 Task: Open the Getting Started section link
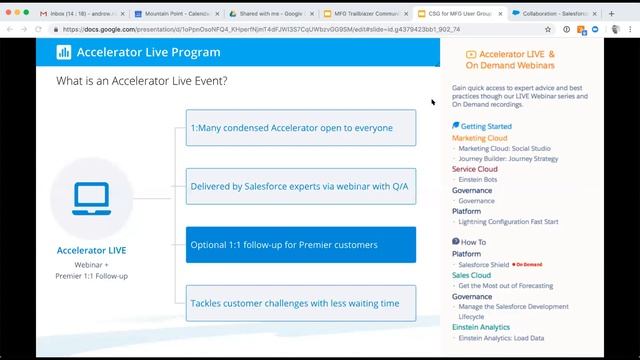coord(486,126)
